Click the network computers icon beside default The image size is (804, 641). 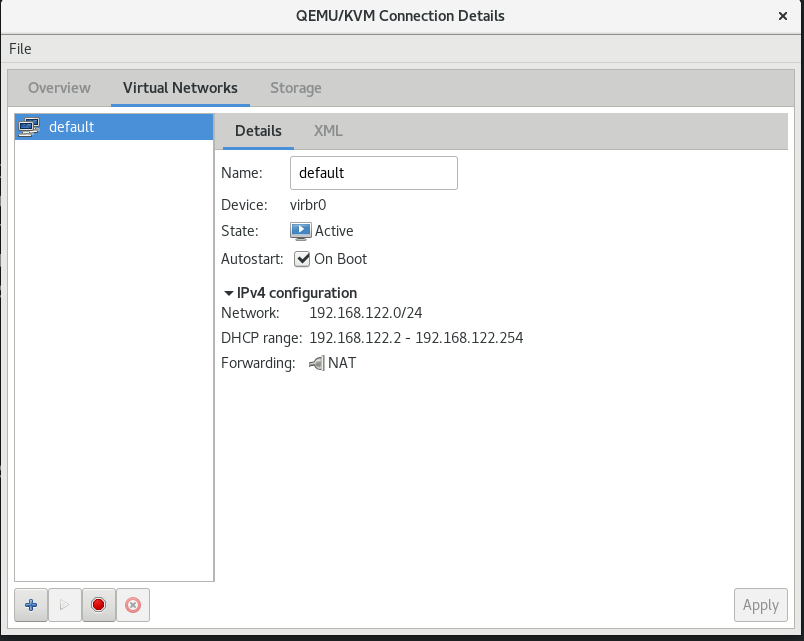point(29,127)
